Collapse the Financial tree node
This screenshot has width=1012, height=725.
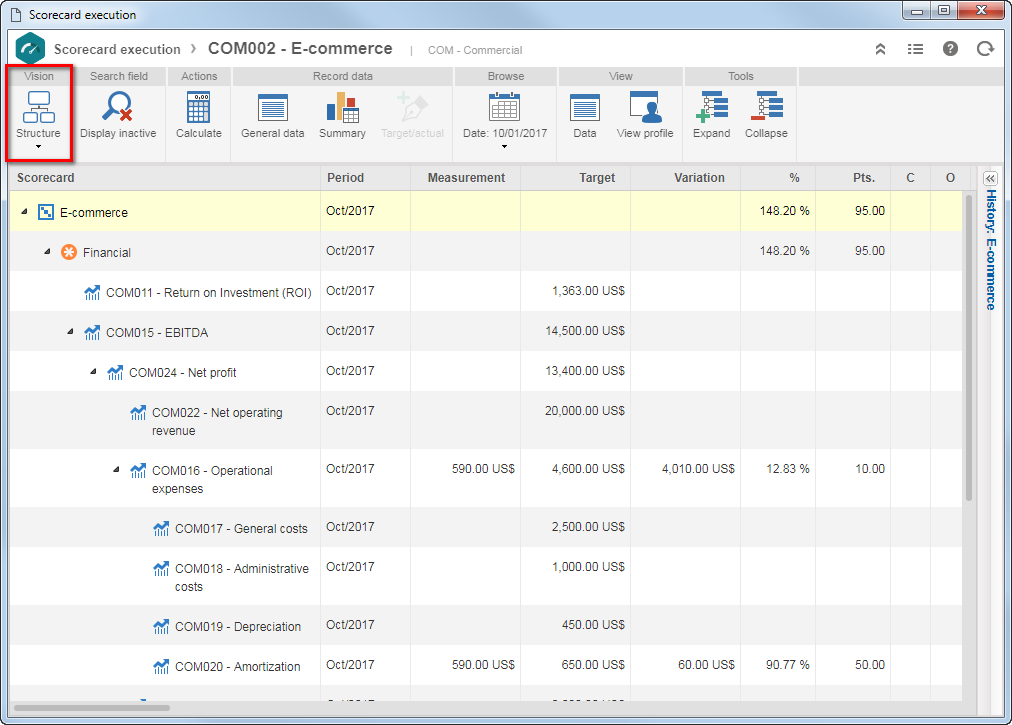coord(47,251)
